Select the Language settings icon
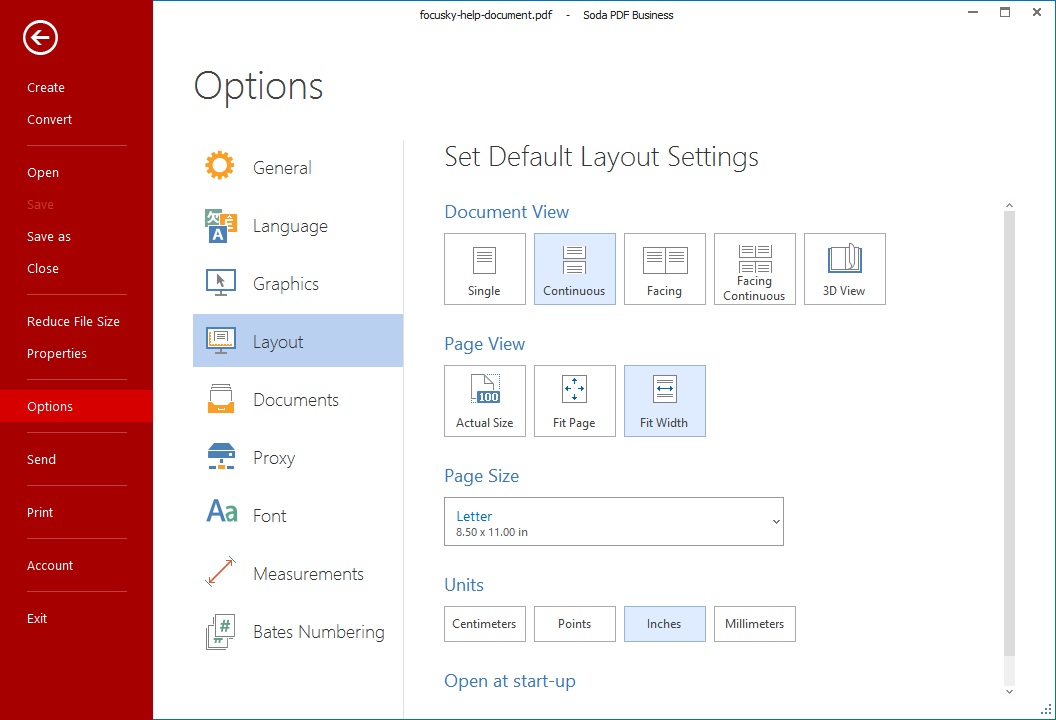 click(220, 226)
